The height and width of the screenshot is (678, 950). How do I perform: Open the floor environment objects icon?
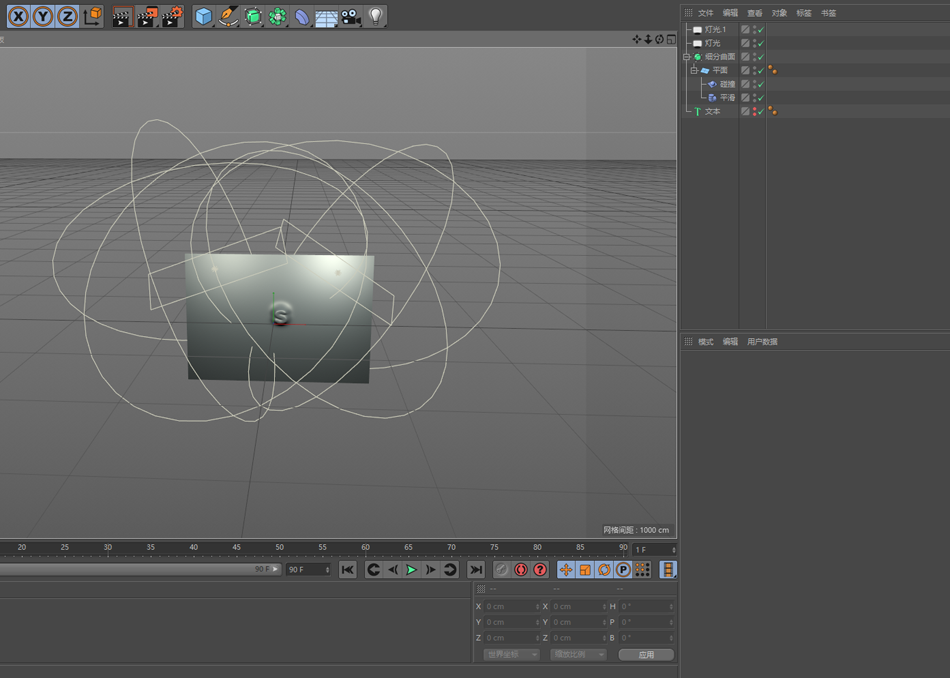[x=326, y=16]
